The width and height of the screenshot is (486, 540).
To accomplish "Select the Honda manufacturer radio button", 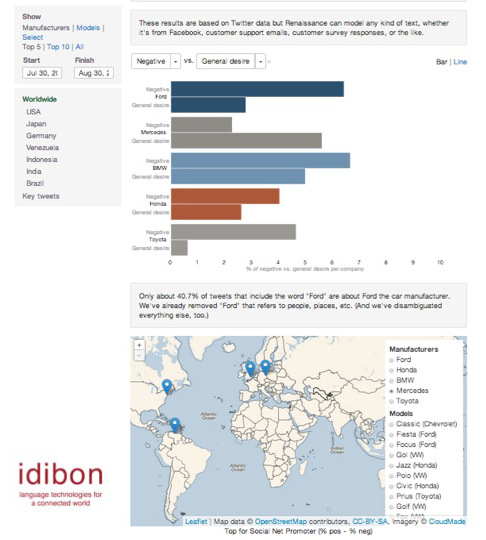I will pyautogui.click(x=391, y=371).
